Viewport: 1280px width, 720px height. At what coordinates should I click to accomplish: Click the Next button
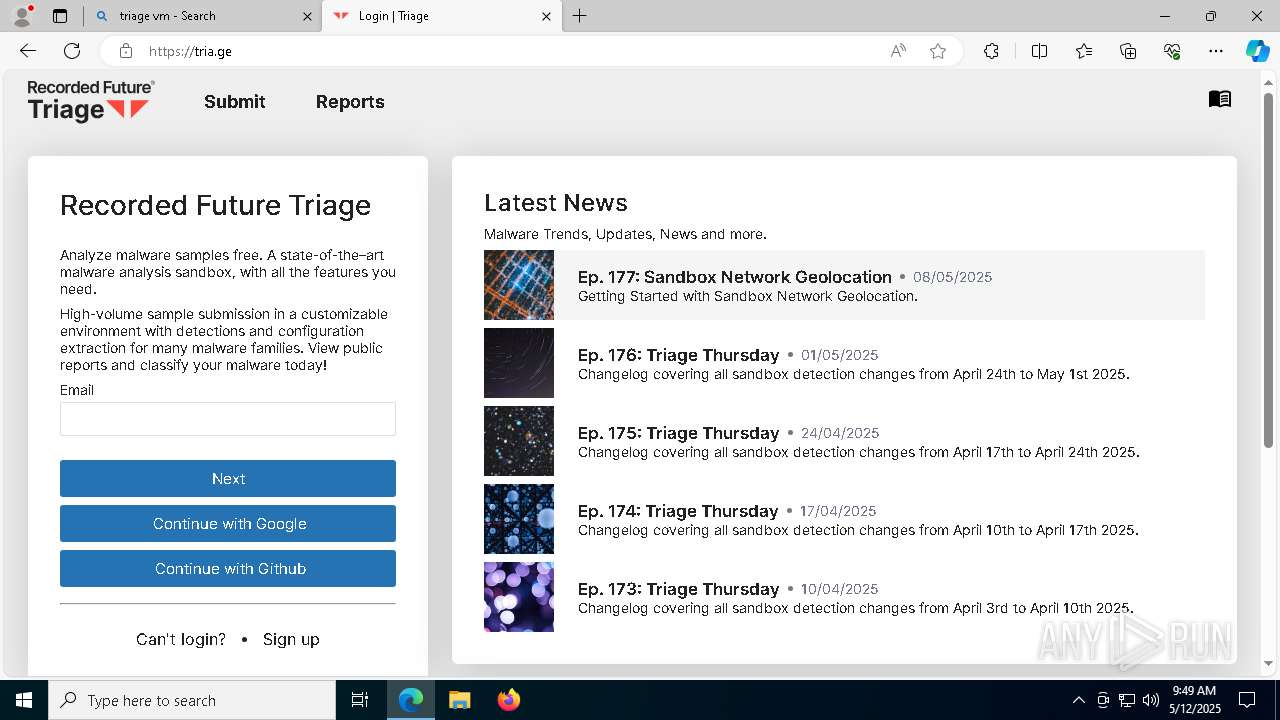[228, 479]
